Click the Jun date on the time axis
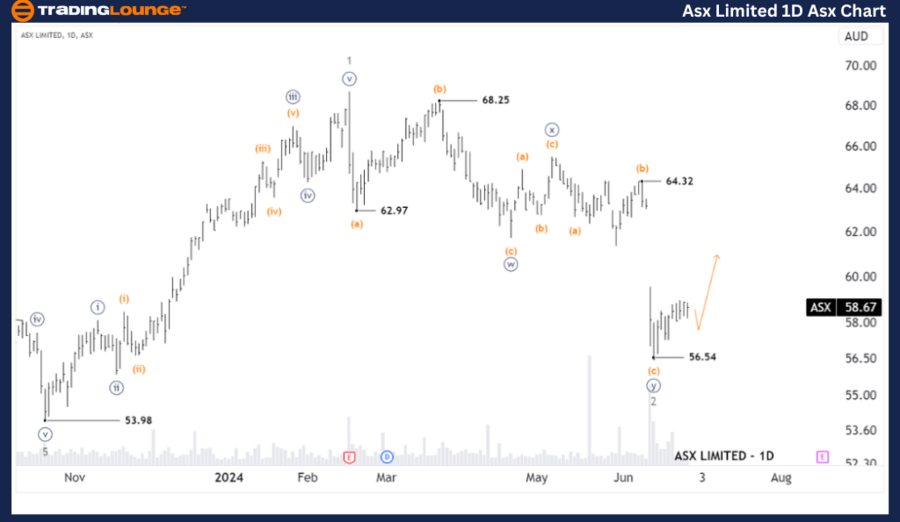 [x=623, y=478]
